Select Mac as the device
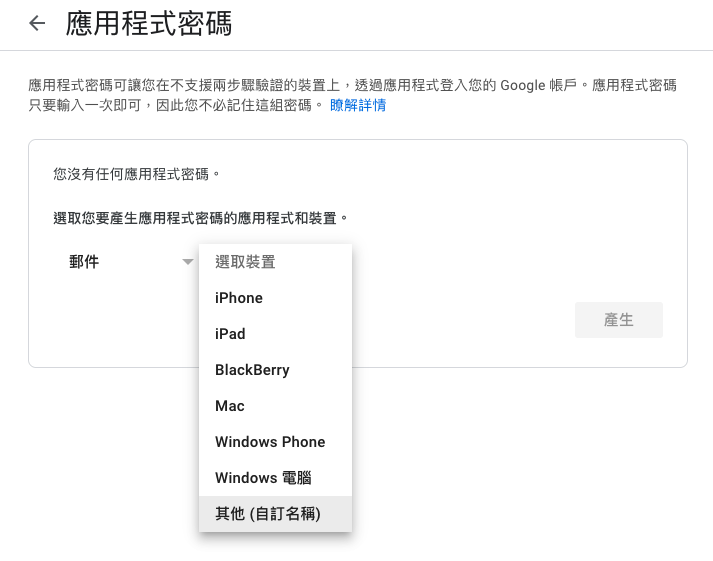The width and height of the screenshot is (713, 561). pos(230,406)
